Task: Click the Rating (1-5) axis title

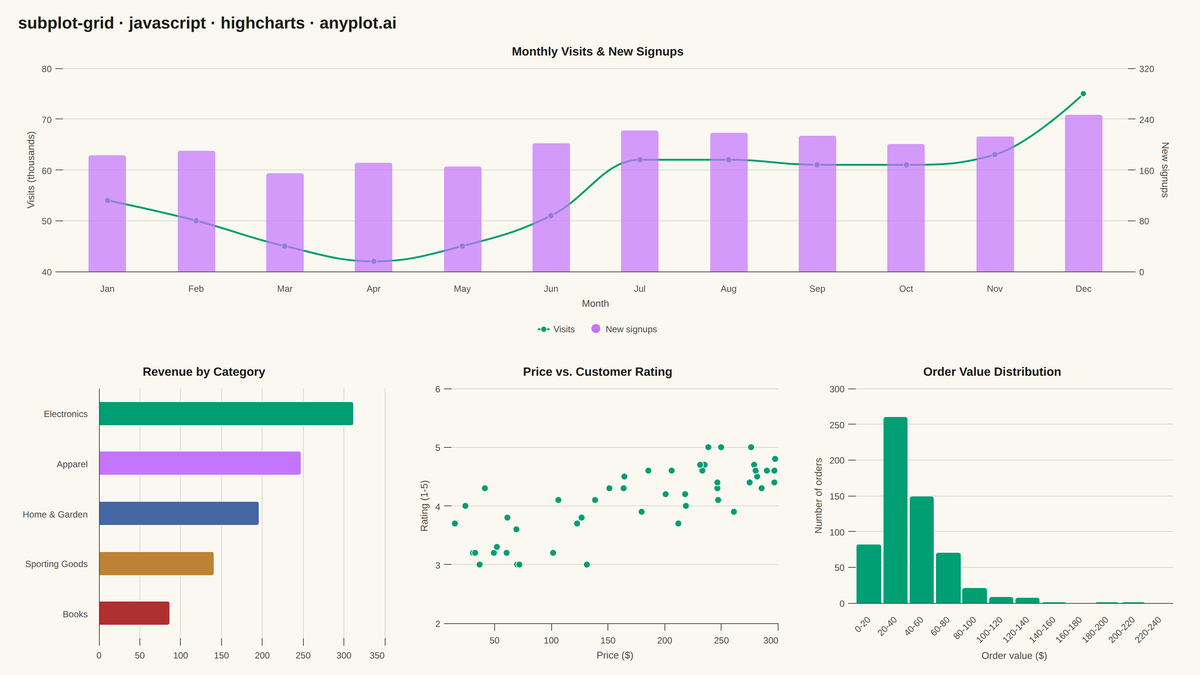Action: click(424, 506)
